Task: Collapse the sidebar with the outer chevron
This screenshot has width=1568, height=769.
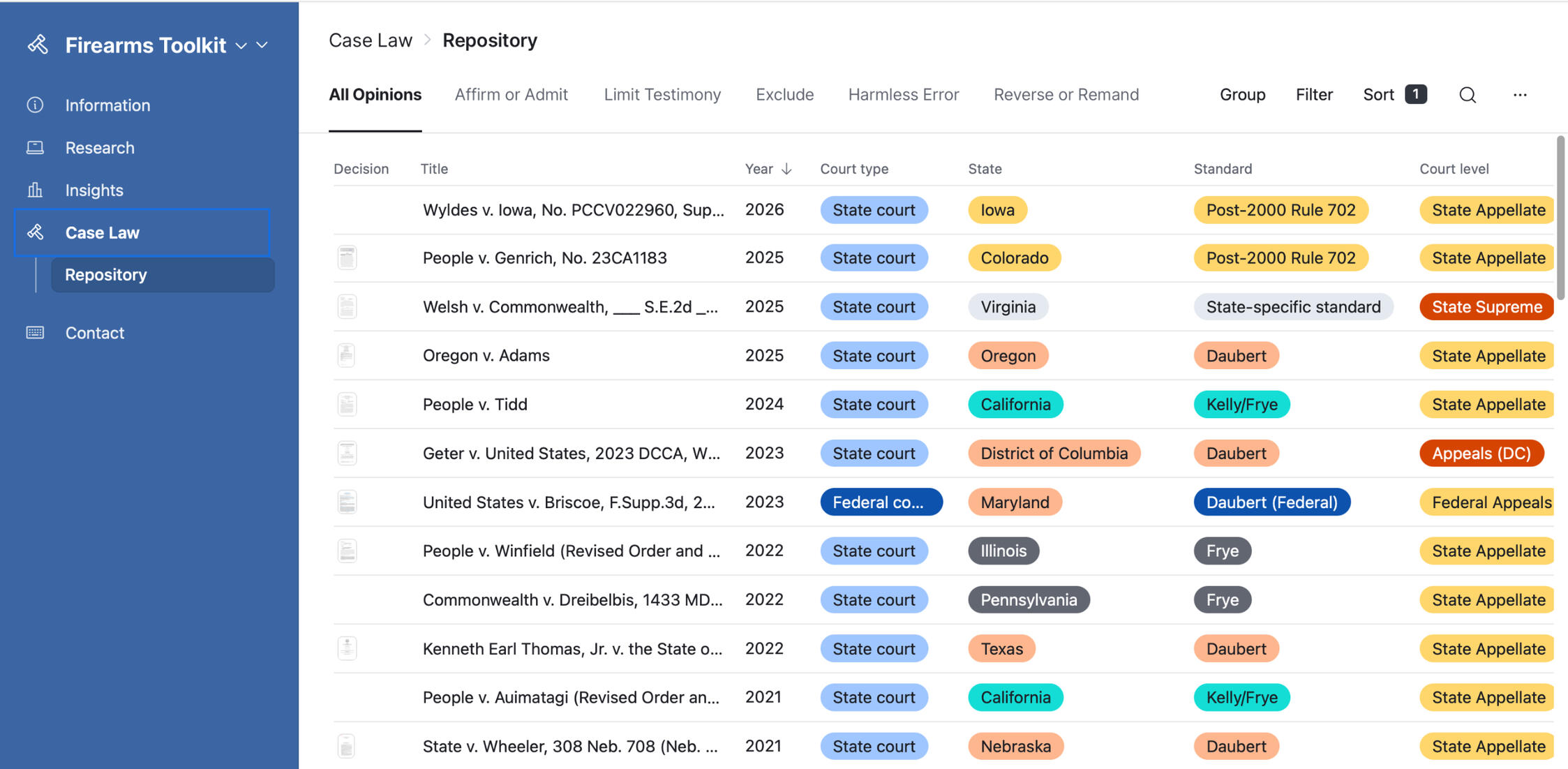Action: click(262, 45)
